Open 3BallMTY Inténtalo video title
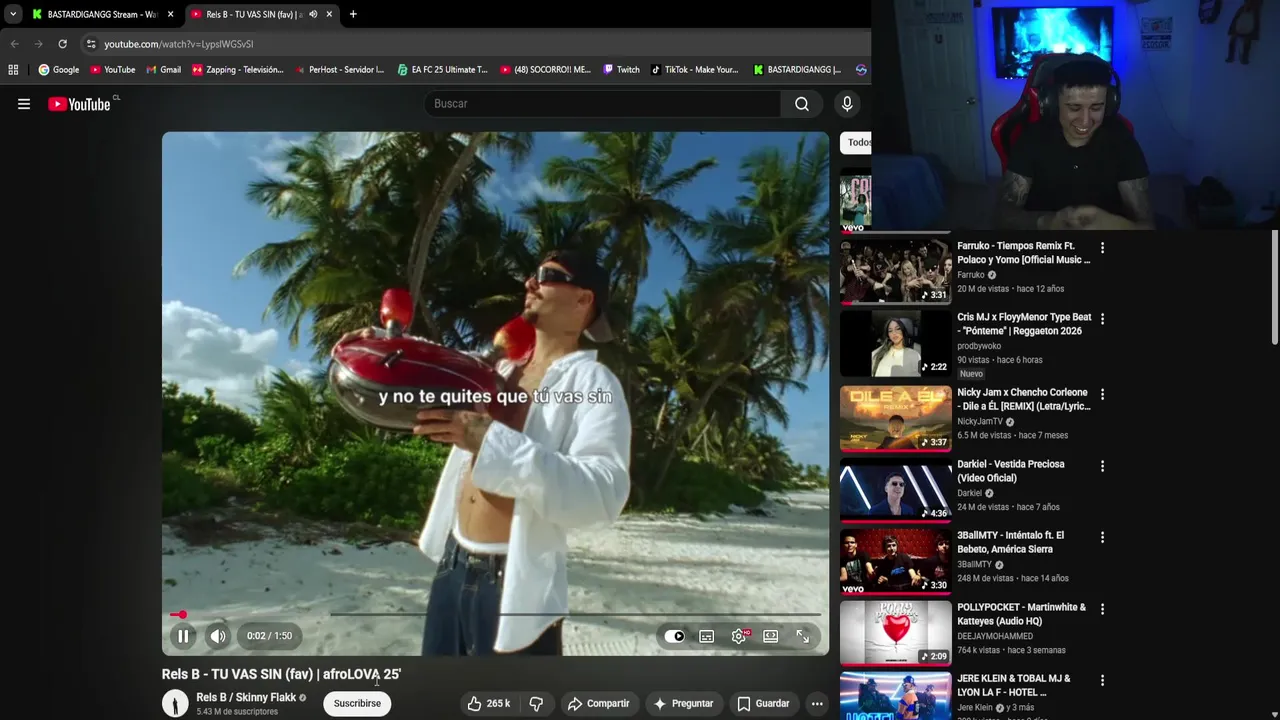 point(1011,542)
